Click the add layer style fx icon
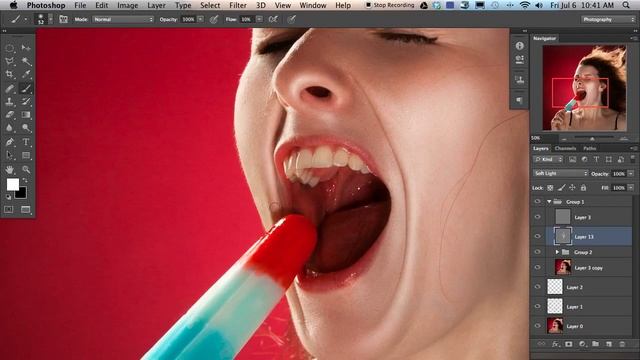Screen dimensions: 640x360 pyautogui.click(x=555, y=344)
